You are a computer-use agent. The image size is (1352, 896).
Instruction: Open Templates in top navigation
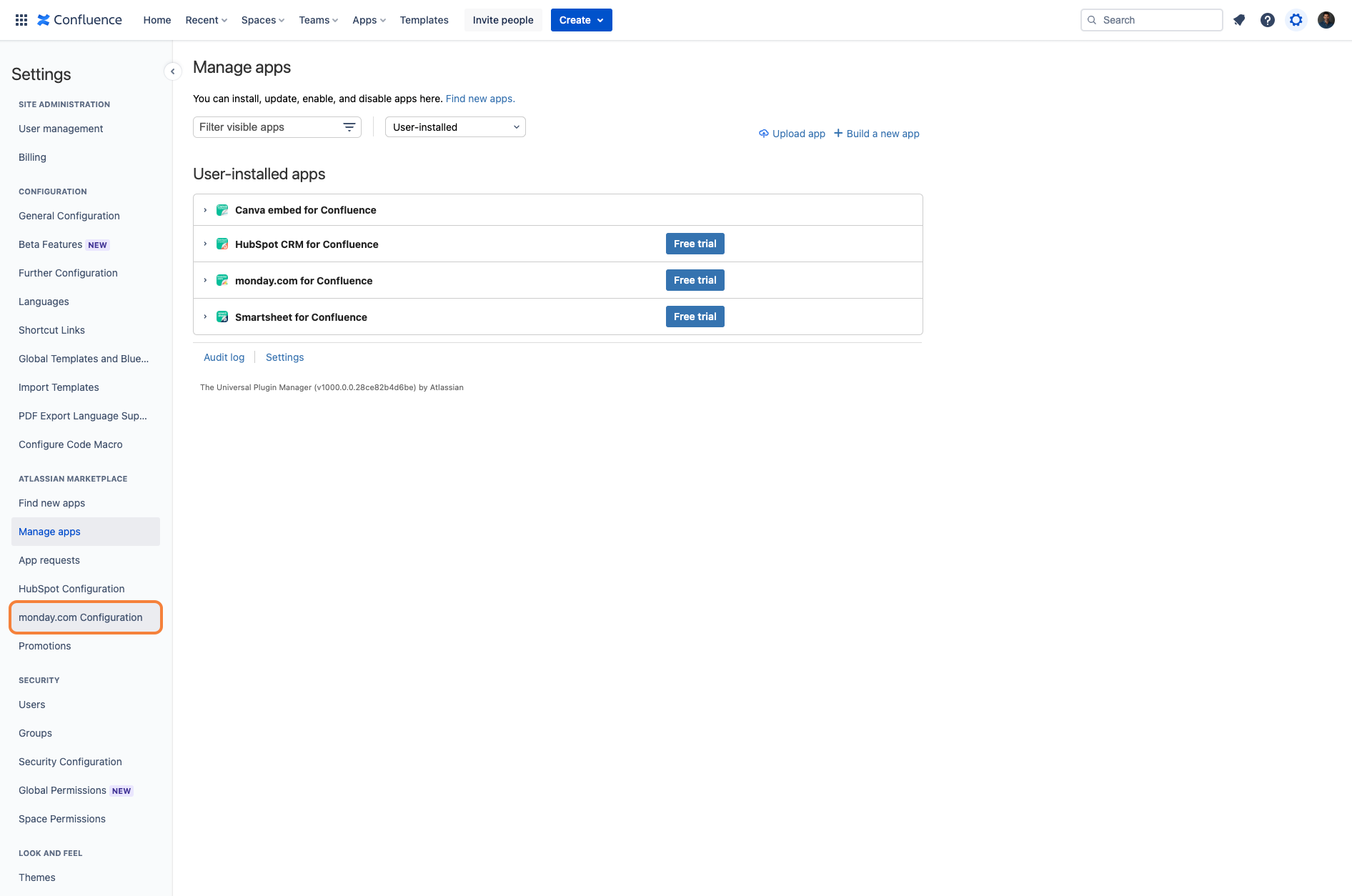click(424, 20)
